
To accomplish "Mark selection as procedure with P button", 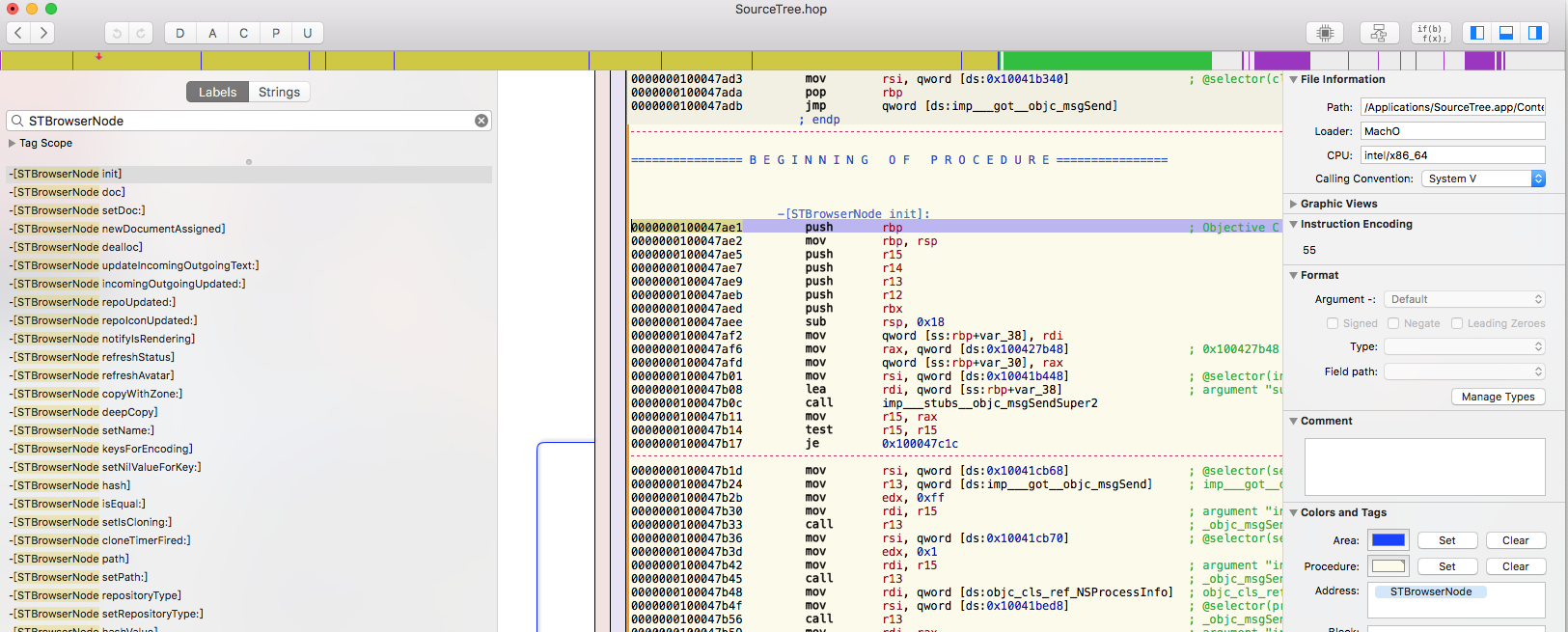I will pos(276,33).
